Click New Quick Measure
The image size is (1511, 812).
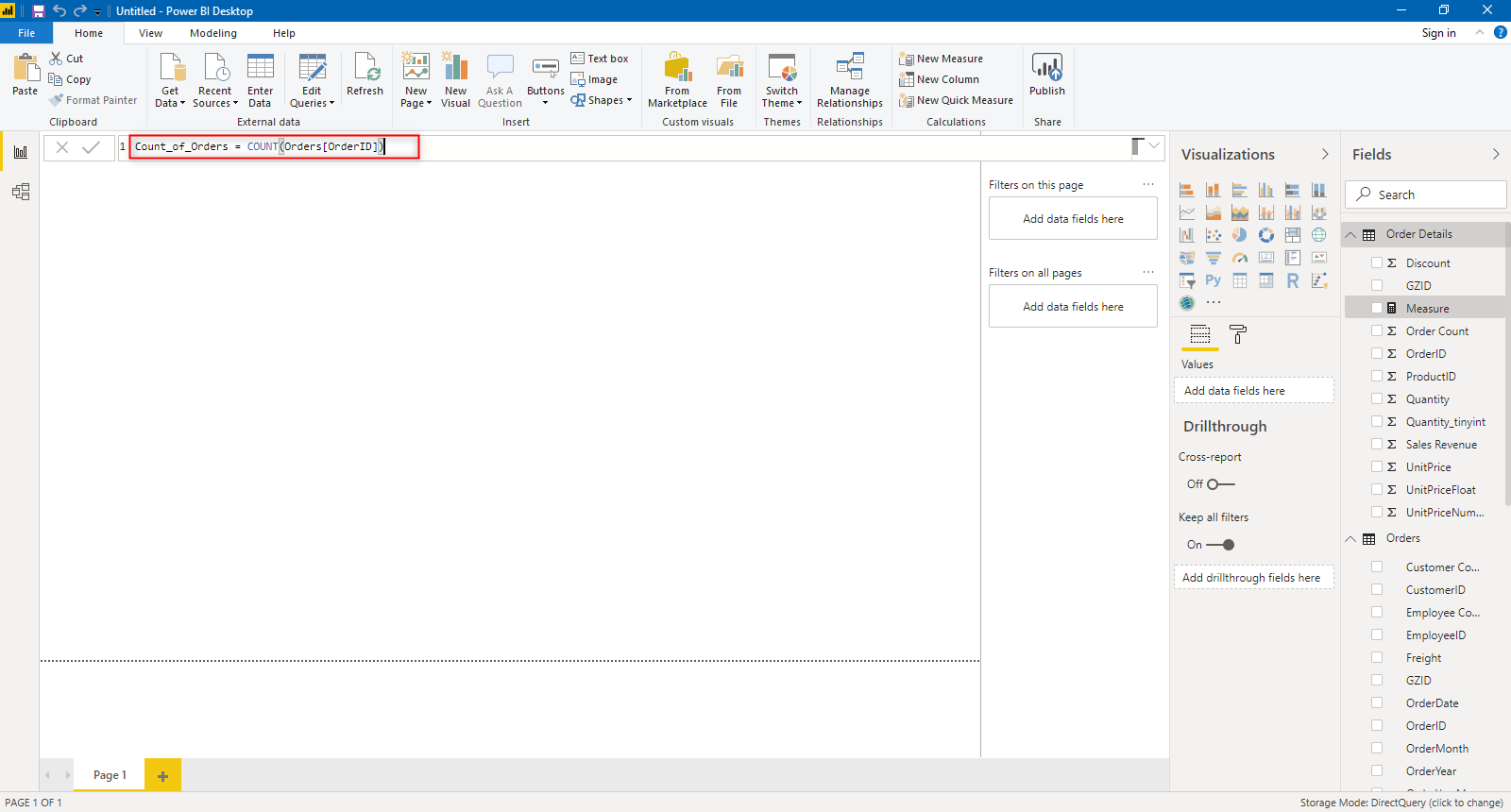957,100
